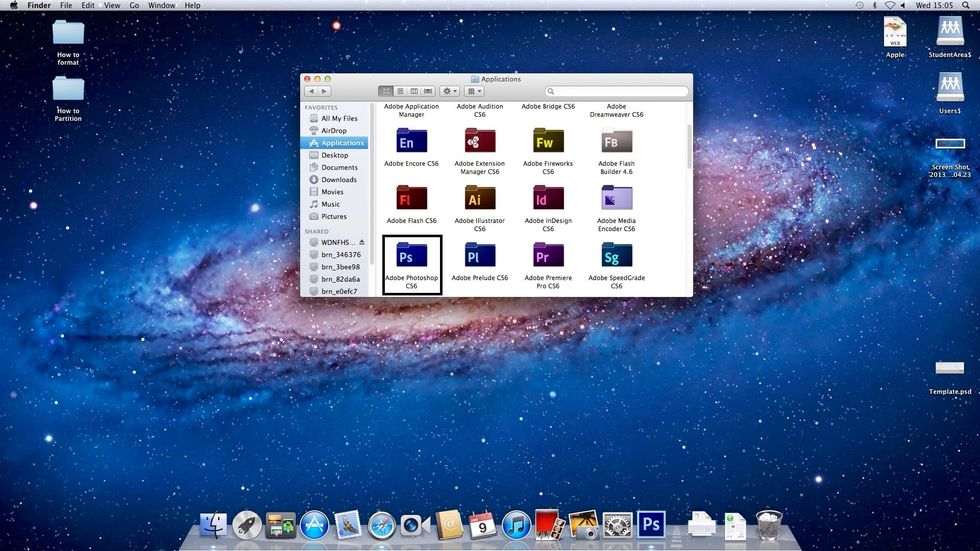Select the How to format desktop folder
Image resolution: width=980 pixels, height=551 pixels.
tap(68, 42)
